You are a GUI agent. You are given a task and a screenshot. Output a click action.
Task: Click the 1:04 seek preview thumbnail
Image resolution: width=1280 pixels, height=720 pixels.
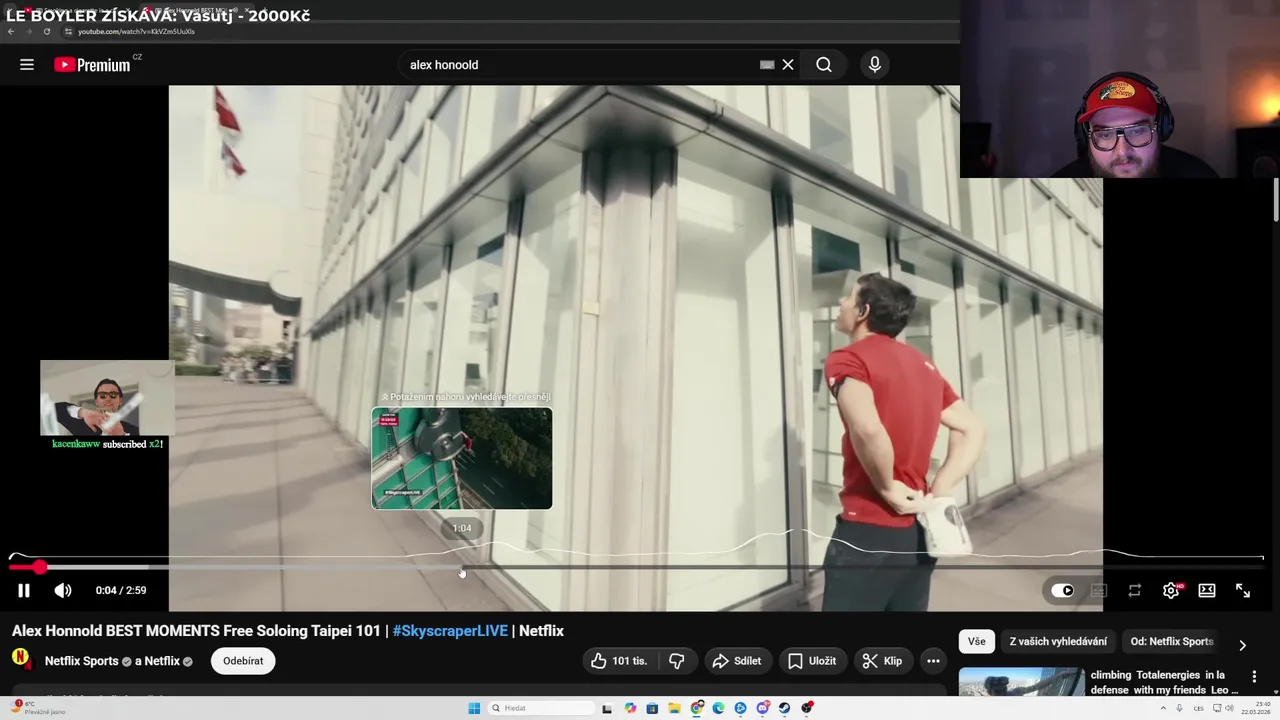coord(462,458)
